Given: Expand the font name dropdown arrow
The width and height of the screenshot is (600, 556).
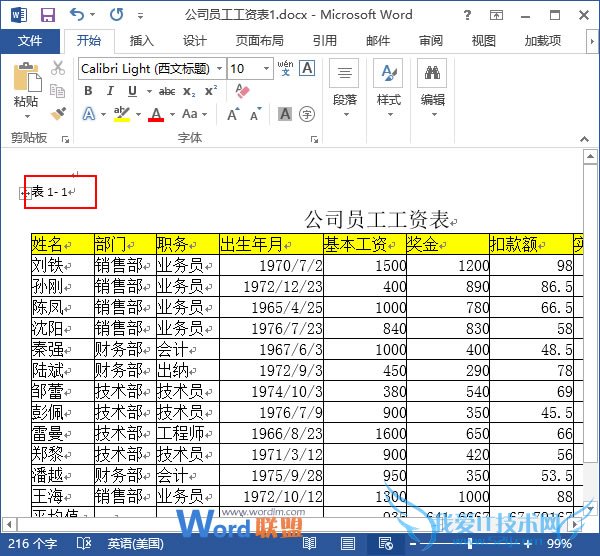Looking at the screenshot, I should pos(220,69).
